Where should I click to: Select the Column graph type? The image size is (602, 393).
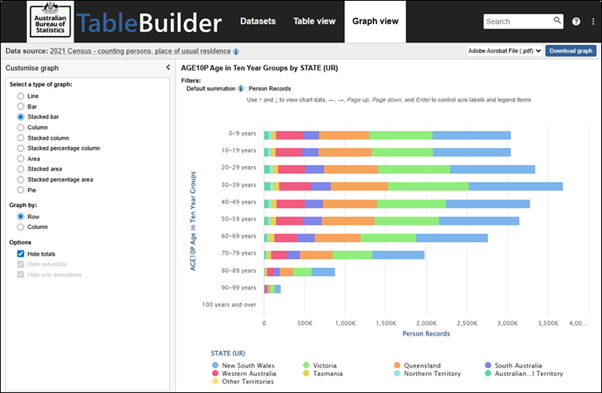(21, 127)
